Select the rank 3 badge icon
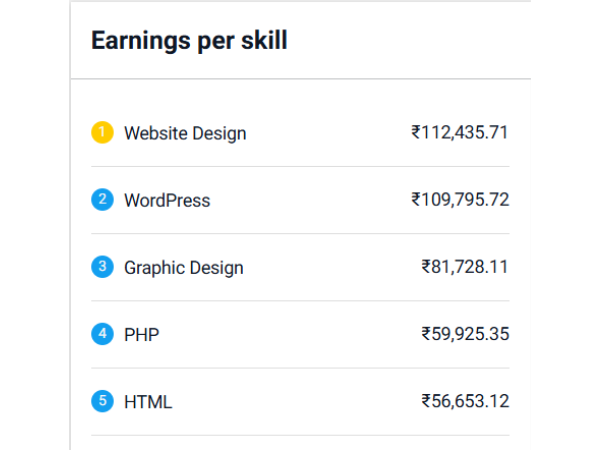Image resolution: width=600 pixels, height=450 pixels. [102, 267]
